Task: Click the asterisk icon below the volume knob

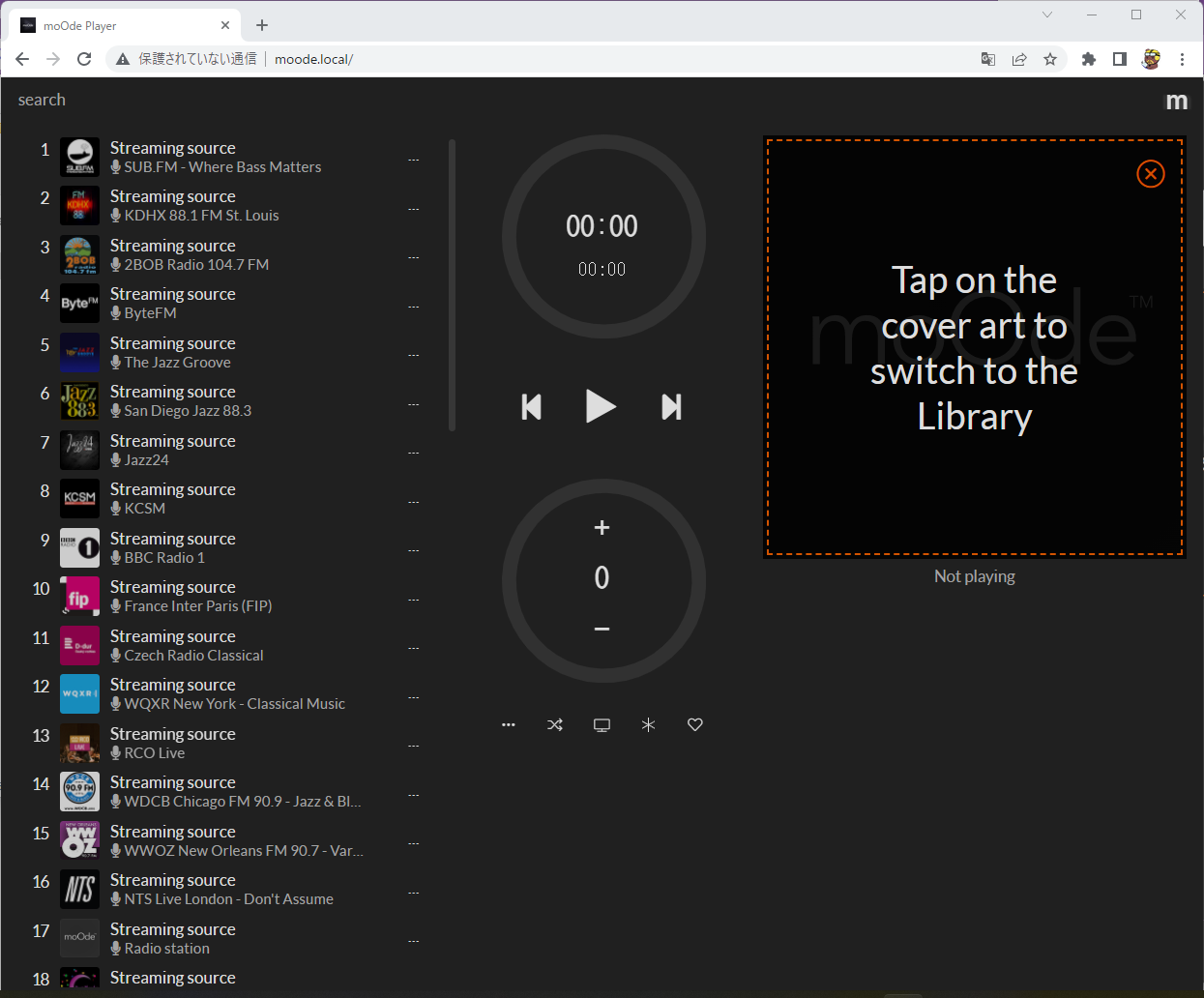Action: click(x=648, y=724)
